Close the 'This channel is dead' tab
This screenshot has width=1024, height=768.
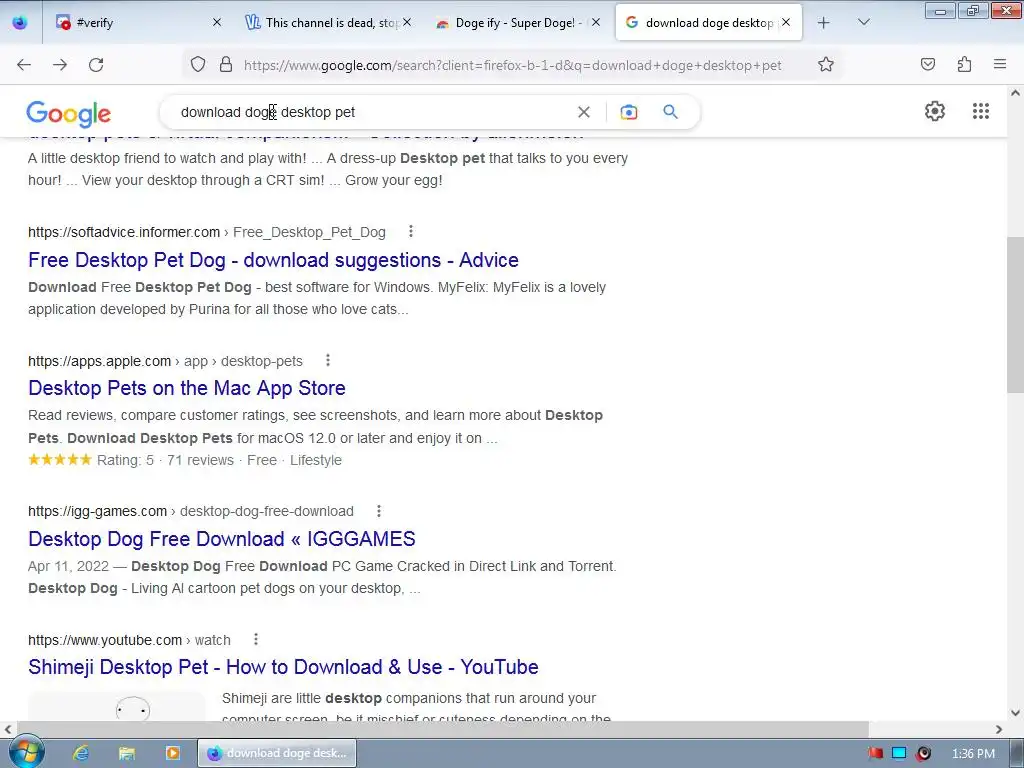(x=407, y=22)
